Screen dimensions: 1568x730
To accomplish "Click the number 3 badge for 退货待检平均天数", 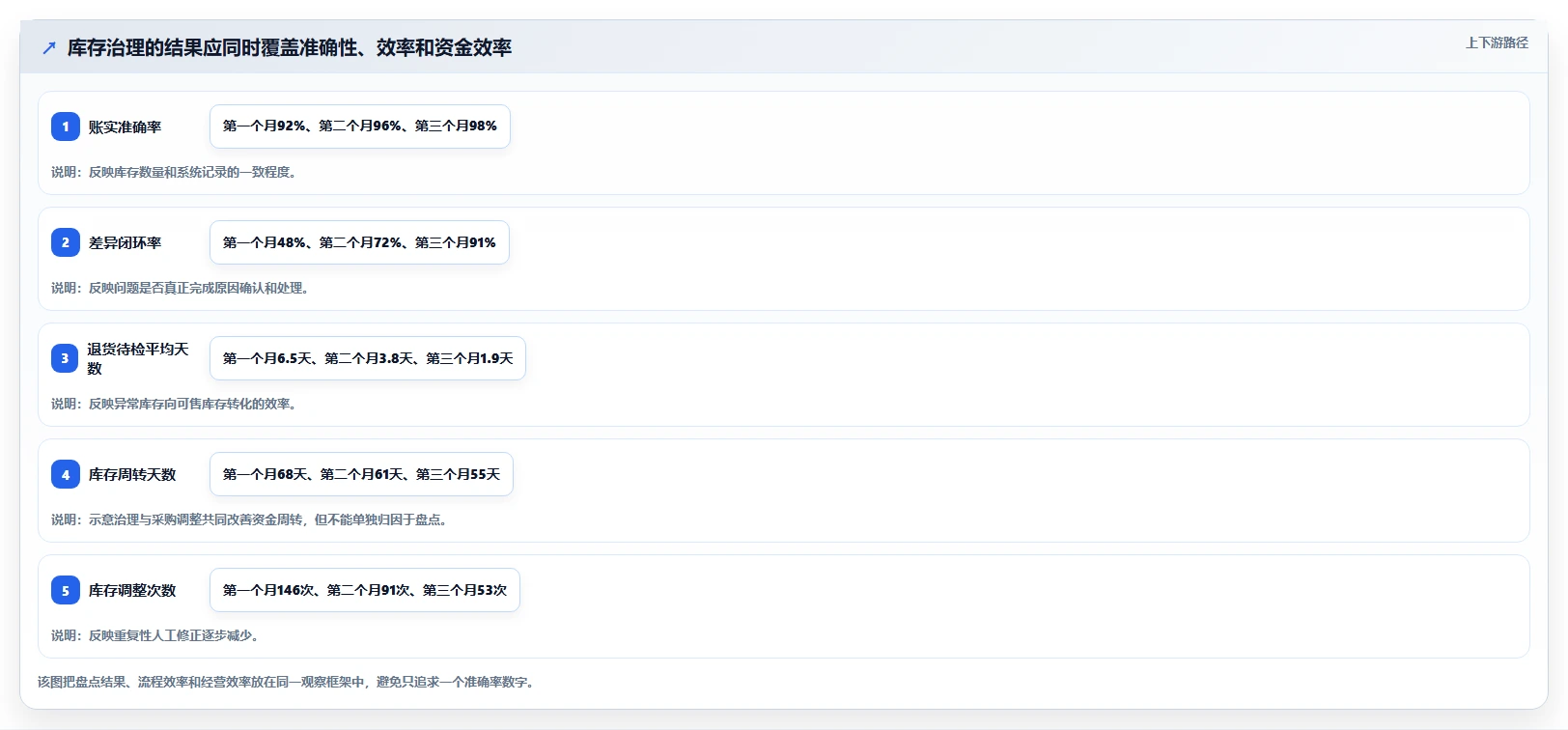I will click(x=66, y=358).
